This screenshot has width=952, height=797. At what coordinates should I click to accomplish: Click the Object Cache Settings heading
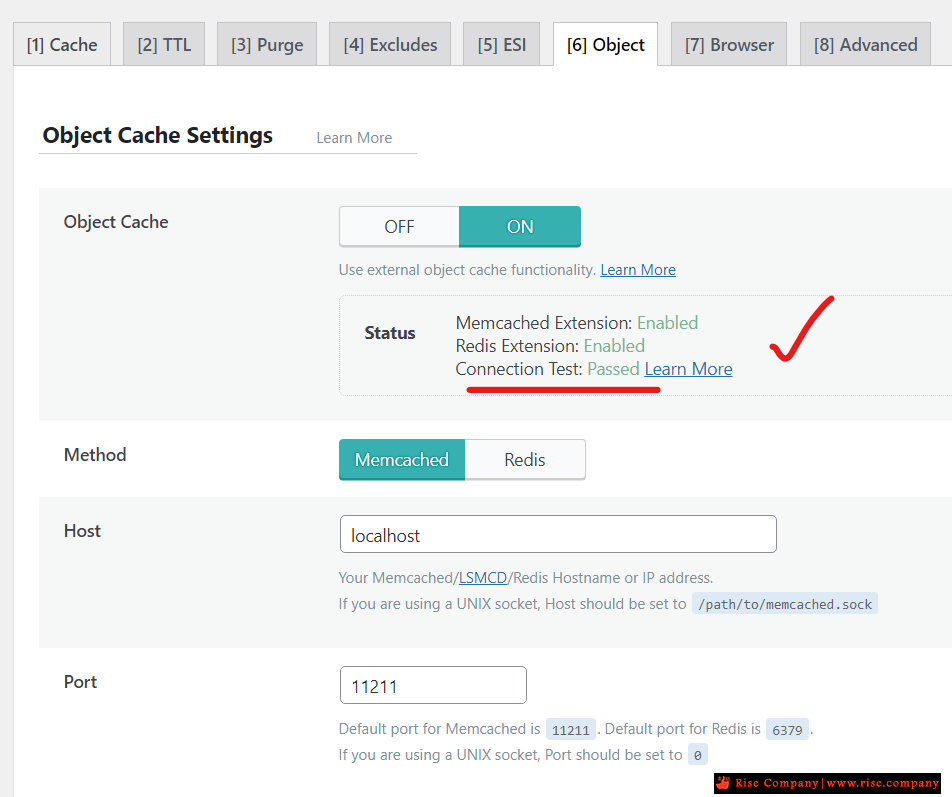tap(158, 135)
